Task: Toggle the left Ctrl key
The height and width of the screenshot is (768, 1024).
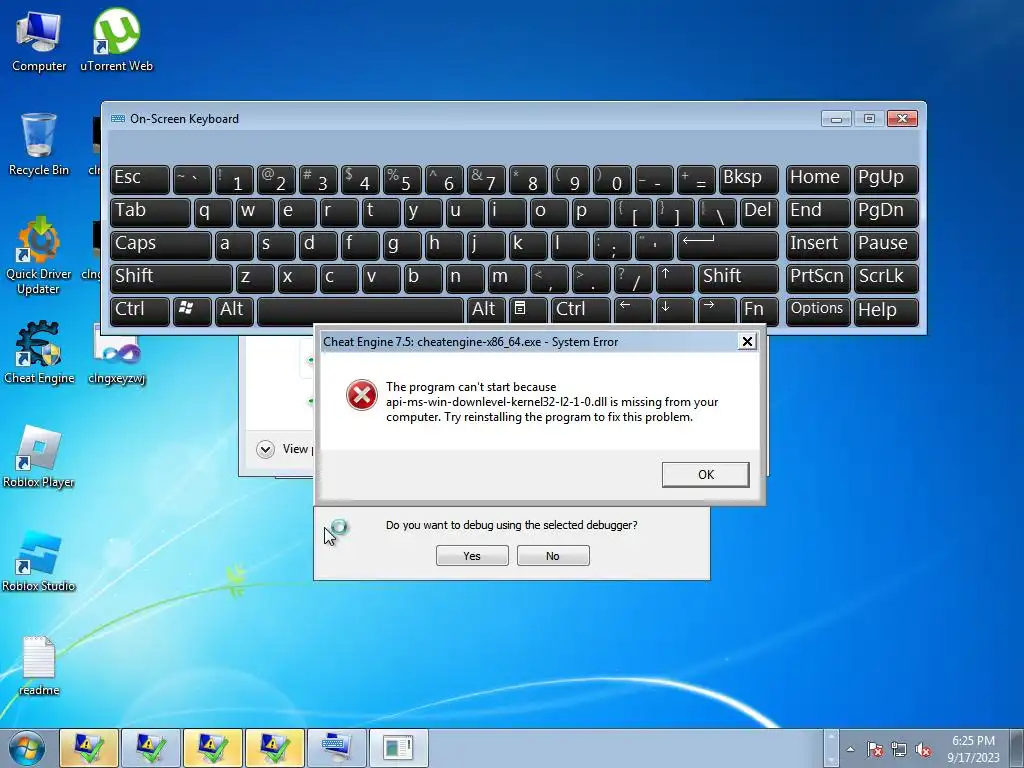Action: click(140, 311)
